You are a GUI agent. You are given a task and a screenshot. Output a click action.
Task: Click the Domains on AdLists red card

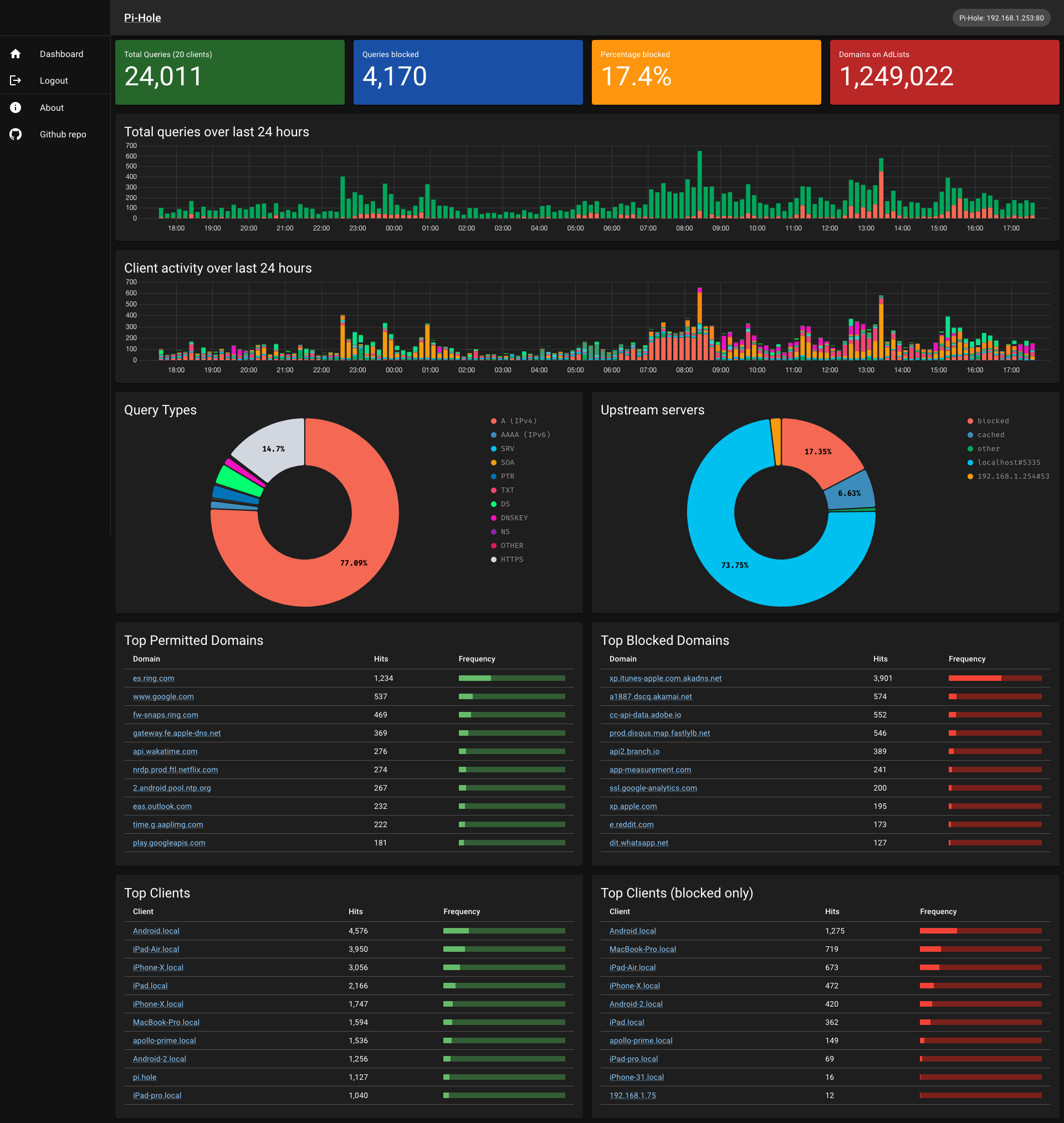(x=944, y=72)
